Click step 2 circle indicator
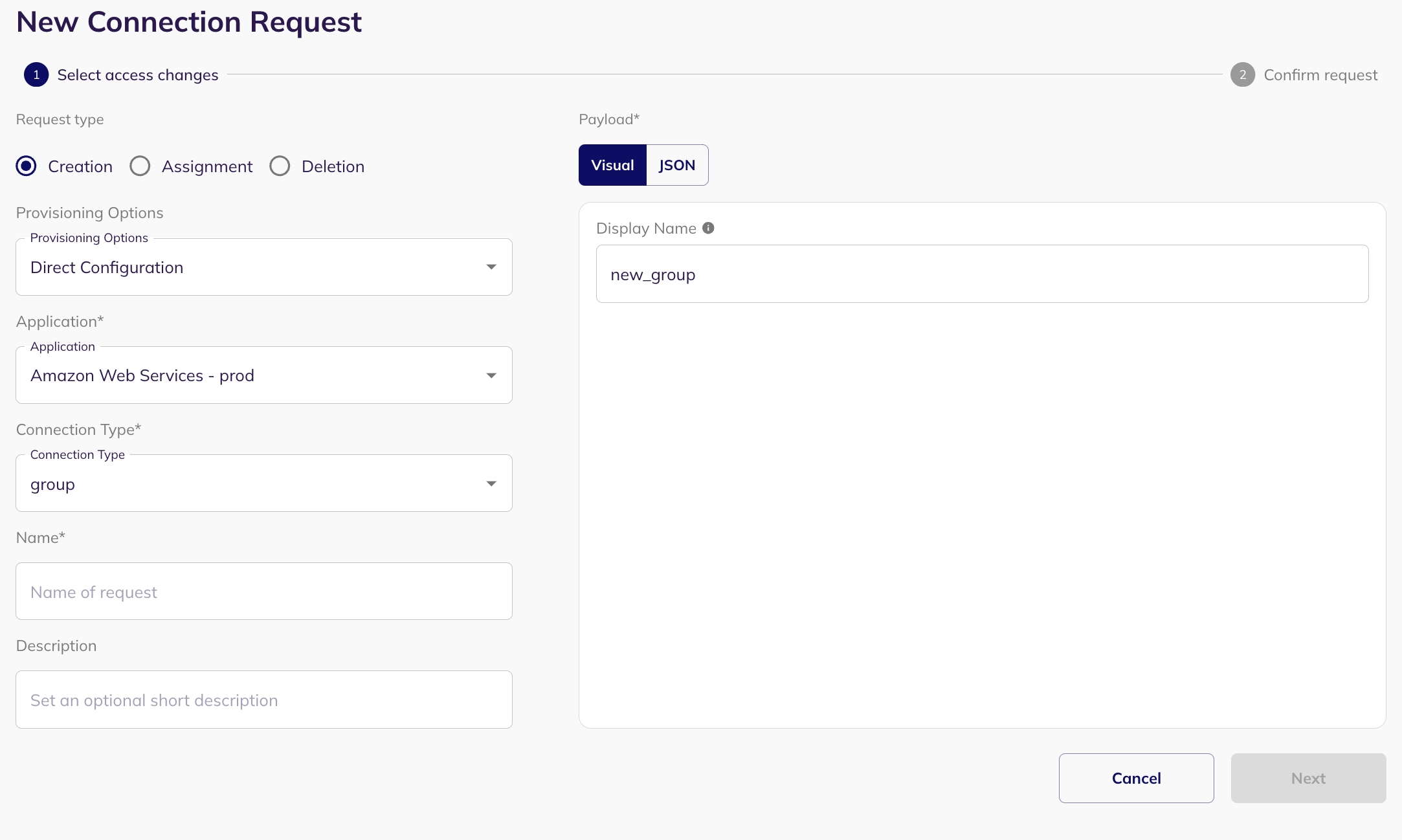 tap(1242, 74)
